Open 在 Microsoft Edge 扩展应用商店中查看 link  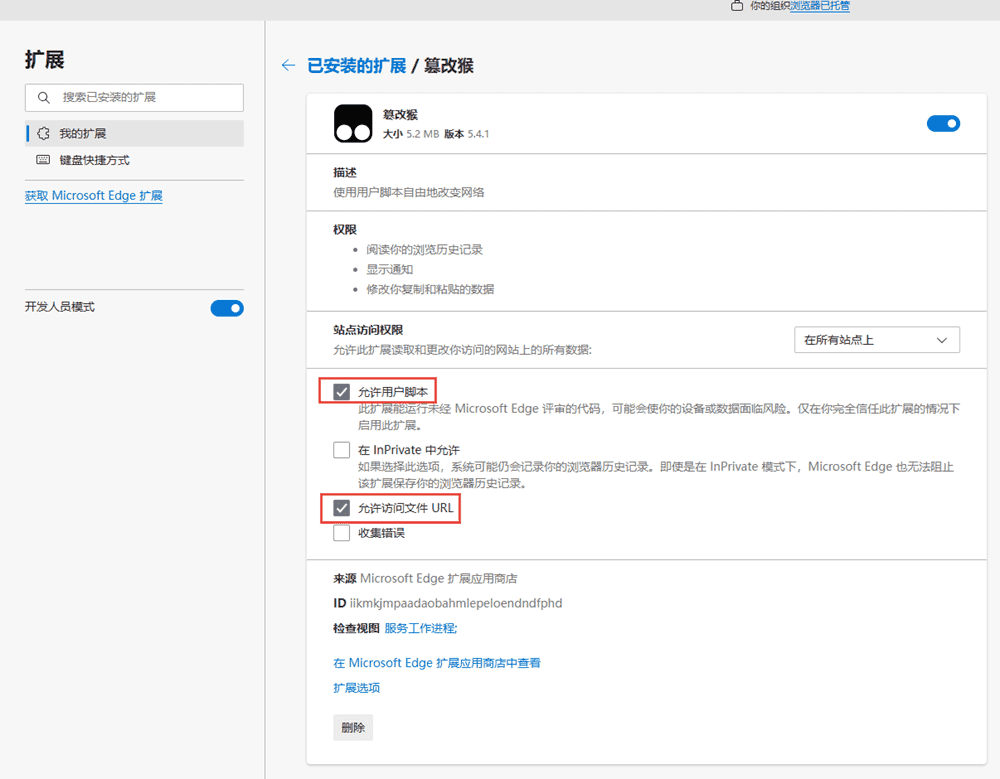(x=436, y=663)
